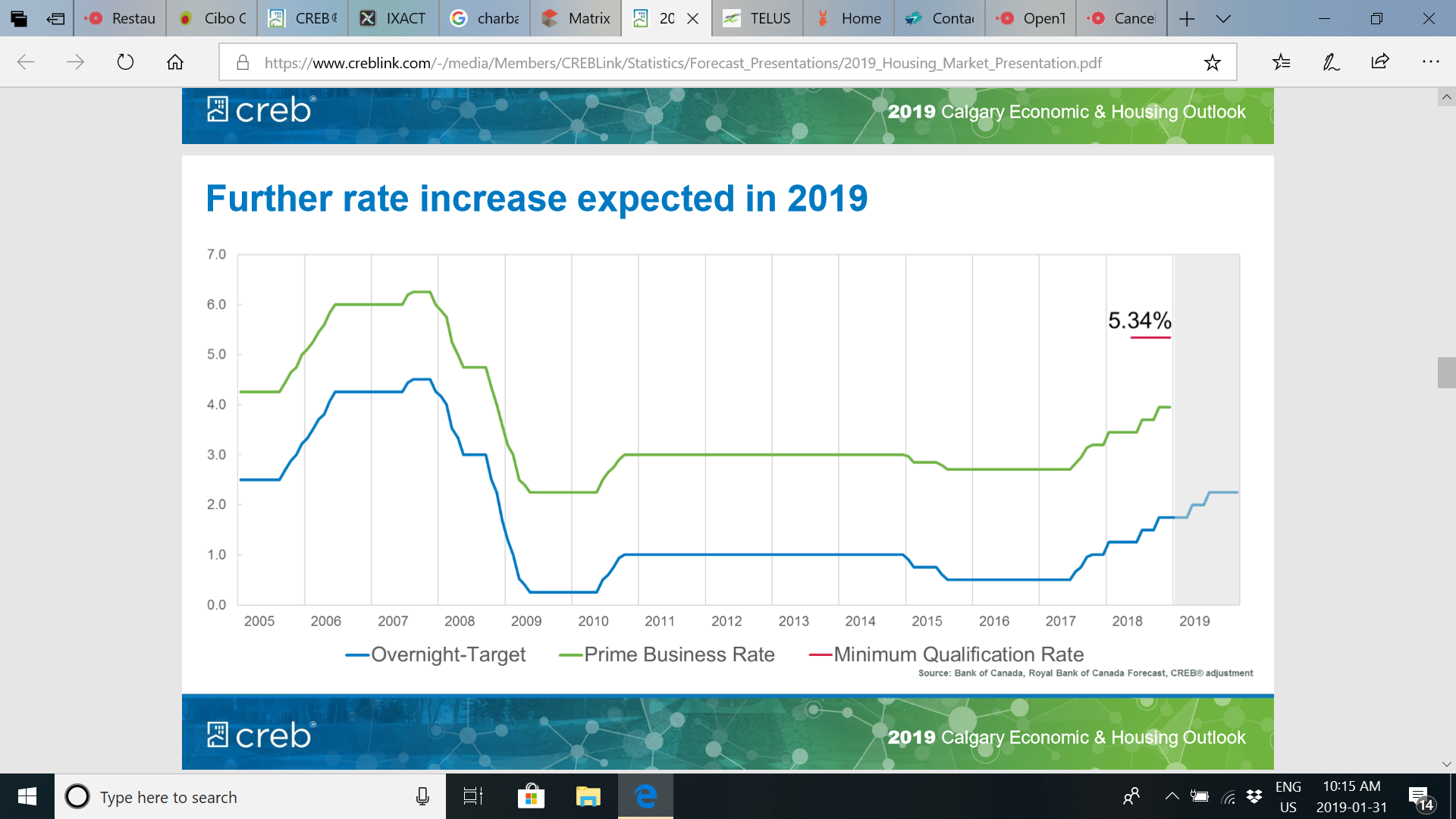Screen dimensions: 1456x819
Task: Open the Favorites hub icon
Action: tap(1281, 62)
